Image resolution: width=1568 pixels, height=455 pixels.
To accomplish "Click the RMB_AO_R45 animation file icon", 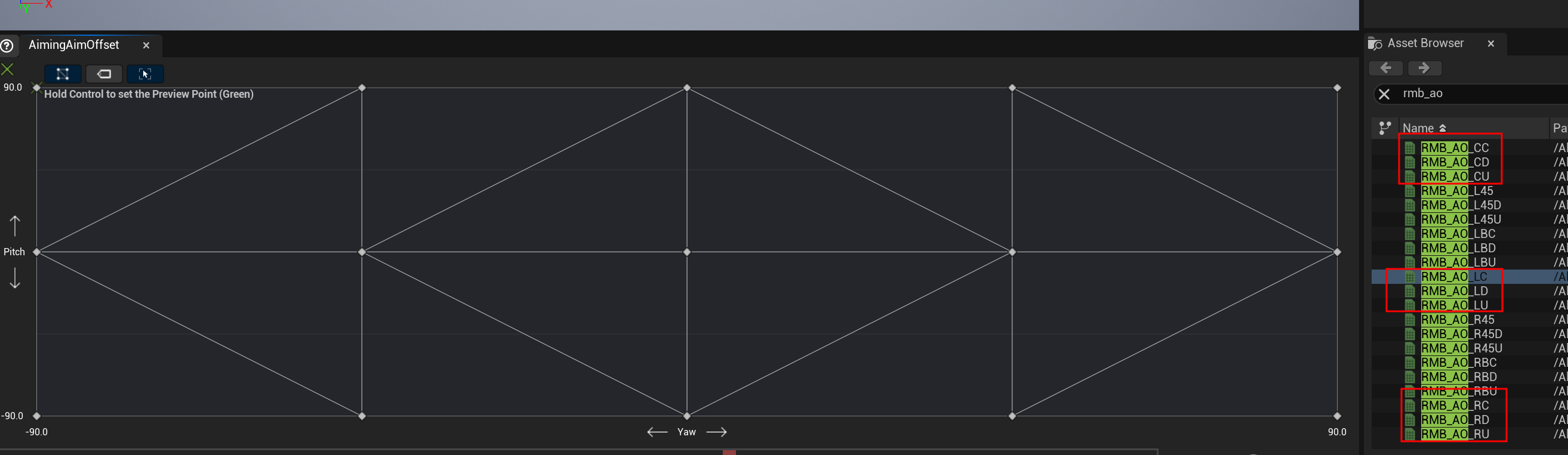I will 1410,320.
